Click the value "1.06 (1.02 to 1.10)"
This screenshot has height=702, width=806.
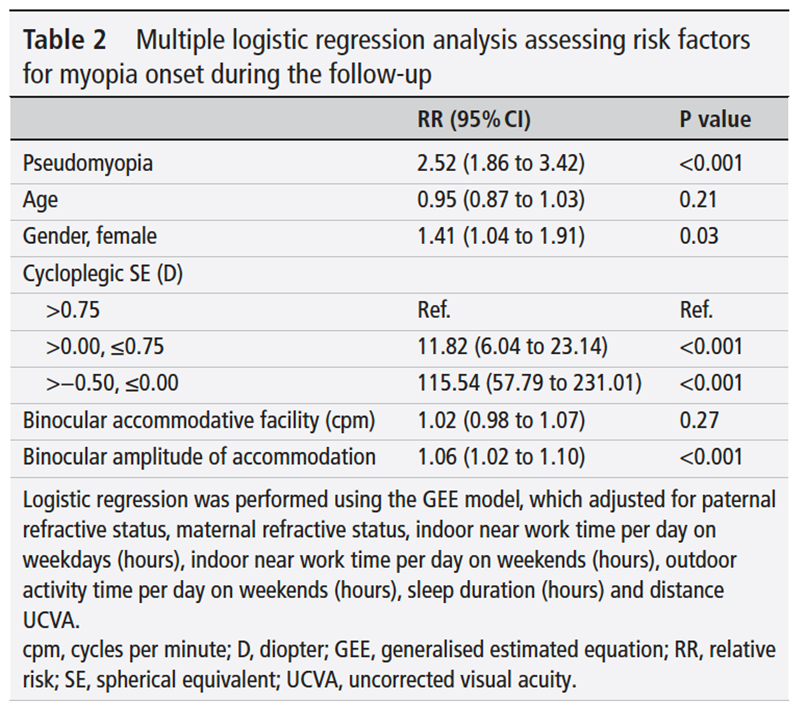(x=500, y=457)
